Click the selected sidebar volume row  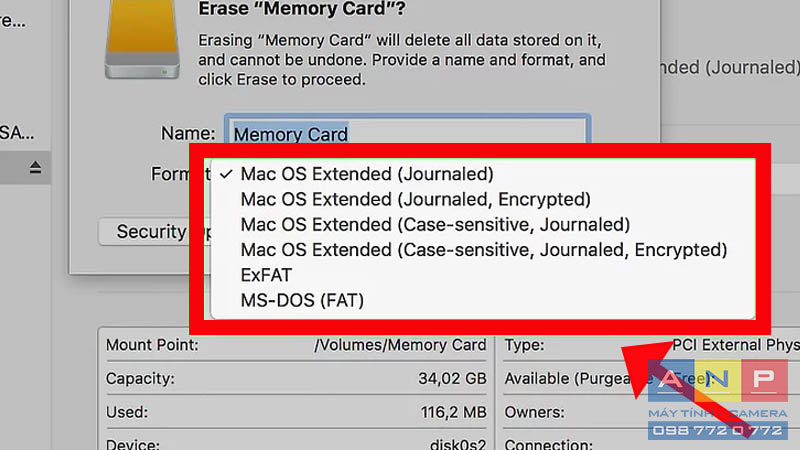pyautogui.click(x=25, y=167)
